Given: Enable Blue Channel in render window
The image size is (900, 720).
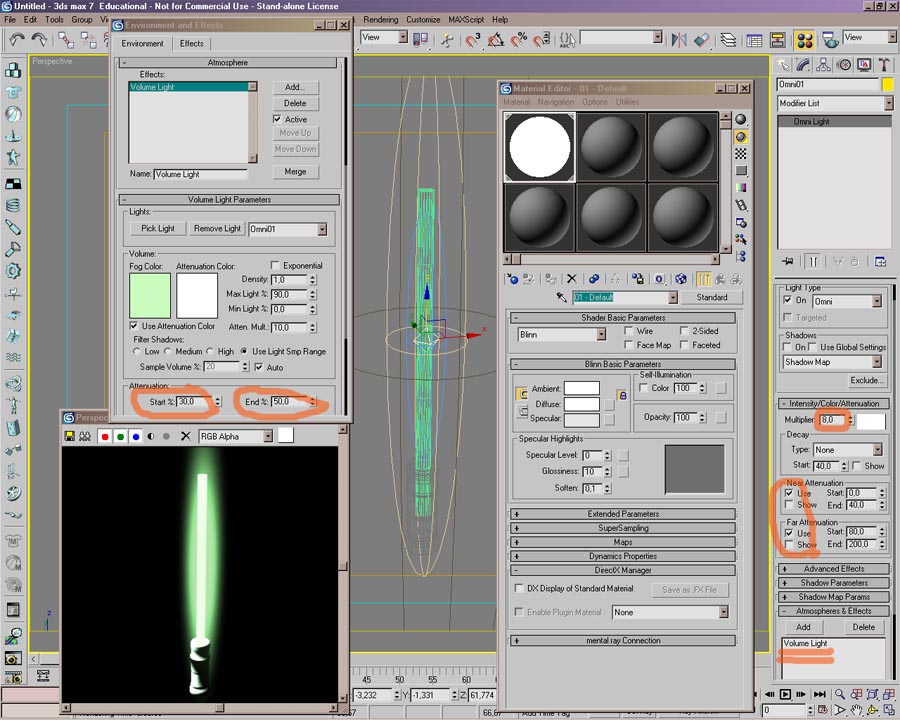Looking at the screenshot, I should tap(136, 436).
